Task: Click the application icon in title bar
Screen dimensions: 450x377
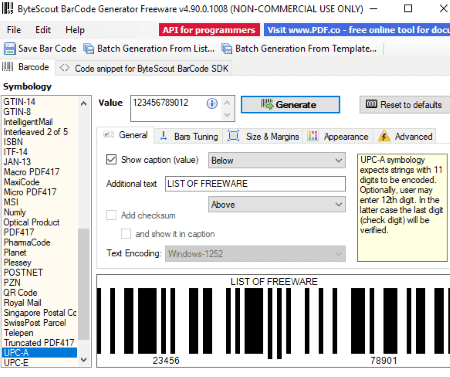Action: click(7, 8)
